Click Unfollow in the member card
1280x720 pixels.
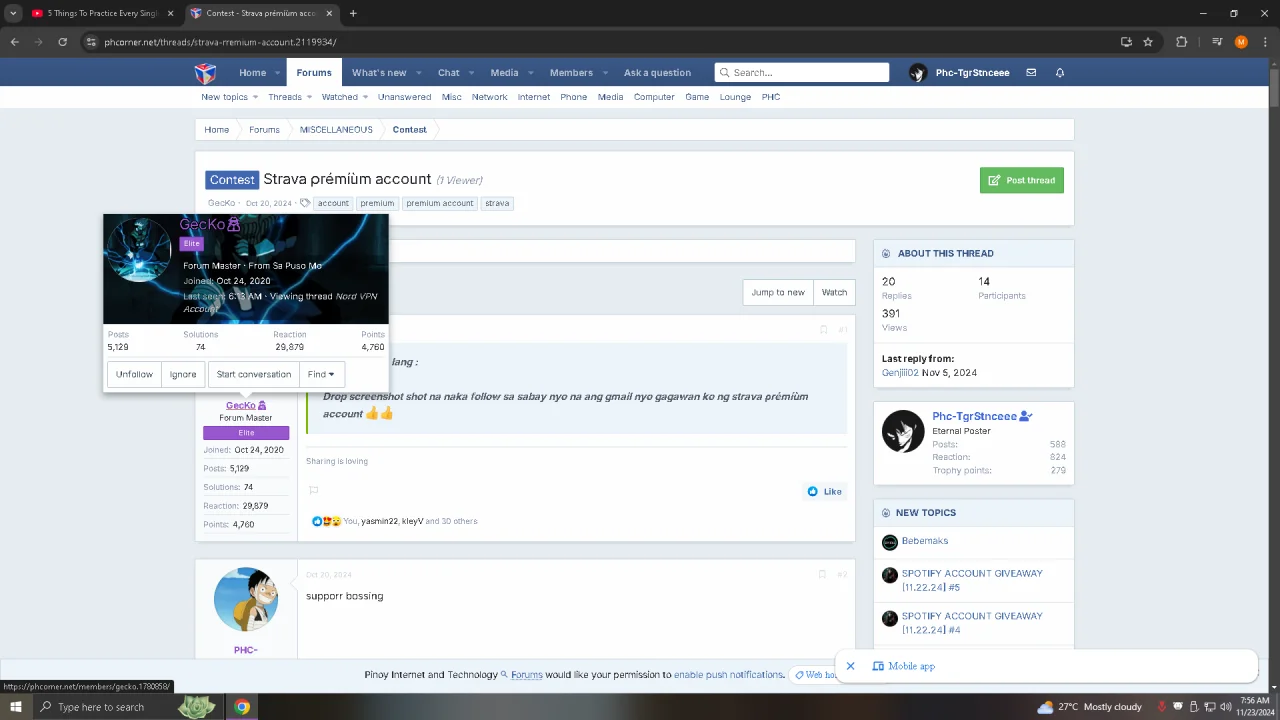[134, 374]
